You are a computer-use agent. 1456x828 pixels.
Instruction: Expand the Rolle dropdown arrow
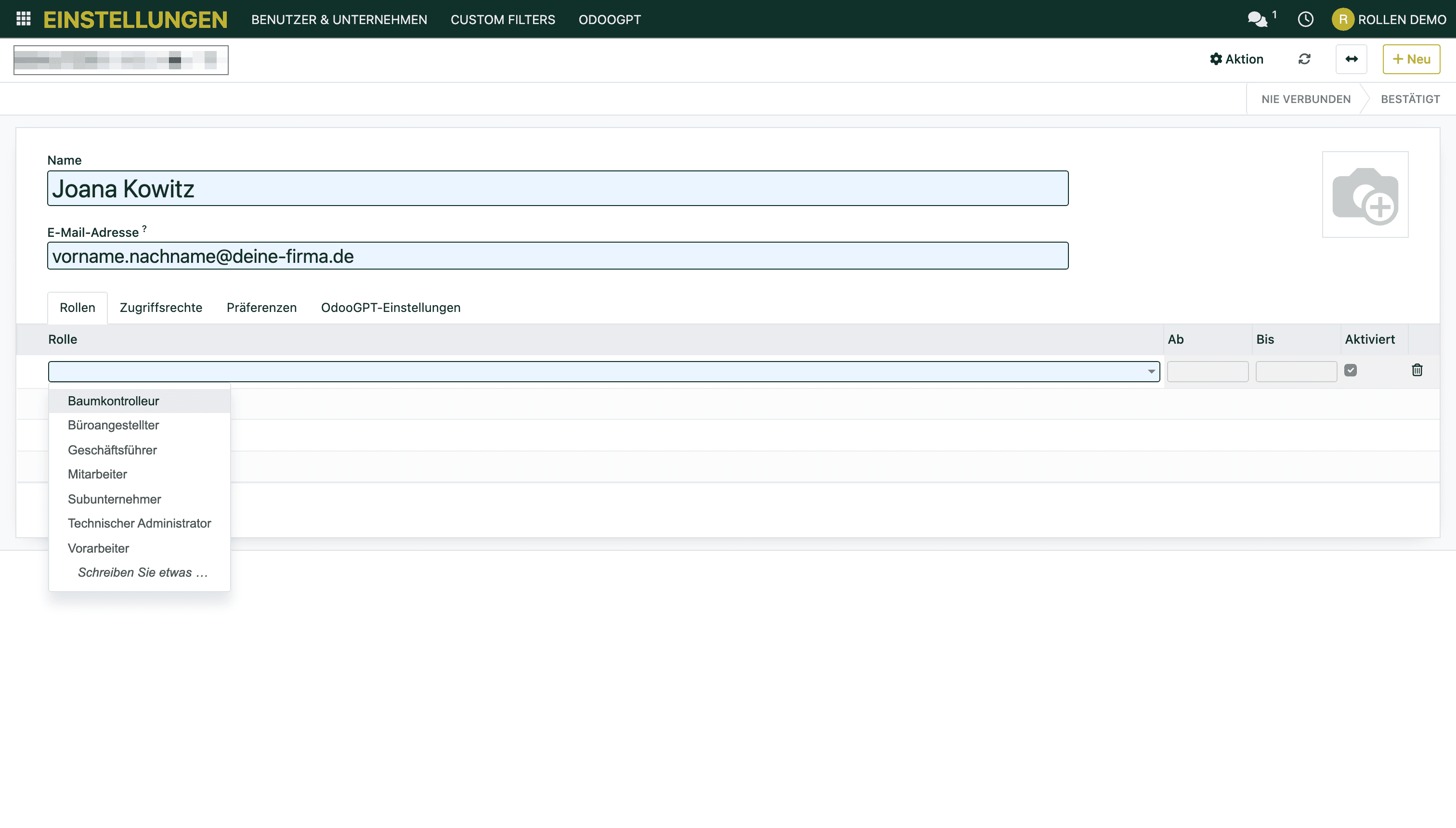pos(1151,371)
